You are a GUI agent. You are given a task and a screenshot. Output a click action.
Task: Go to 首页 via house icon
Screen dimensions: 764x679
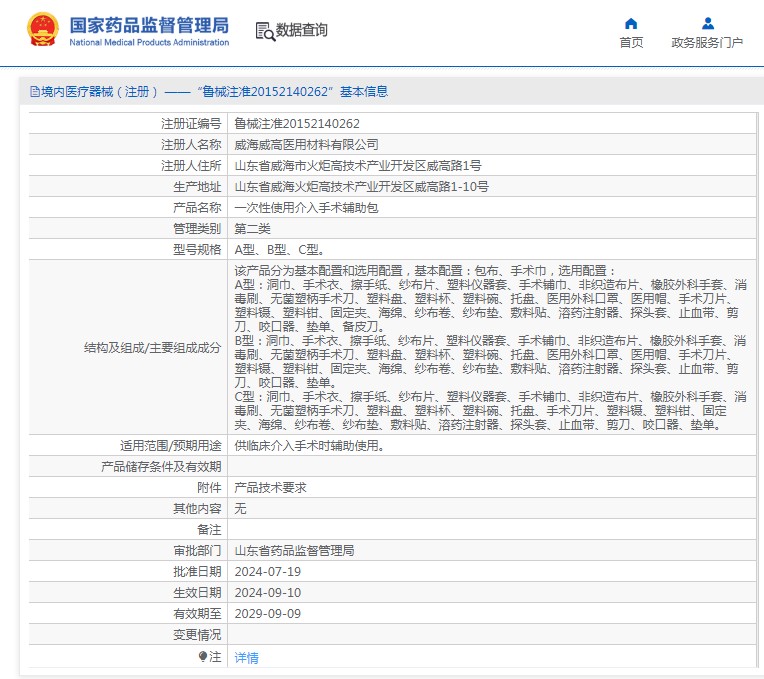(631, 23)
